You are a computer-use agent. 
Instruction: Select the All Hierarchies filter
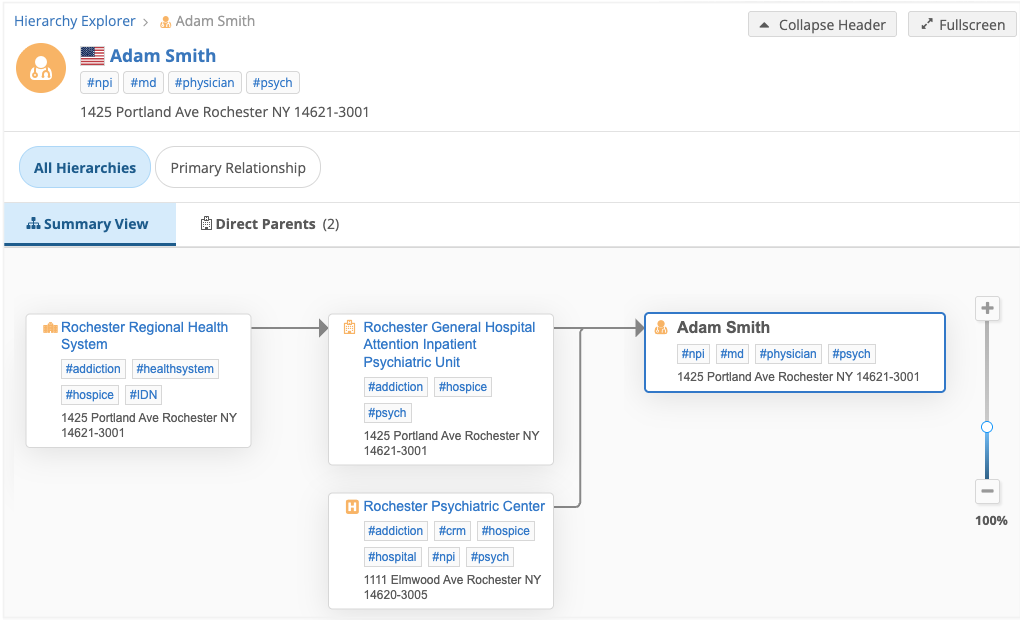pos(85,168)
